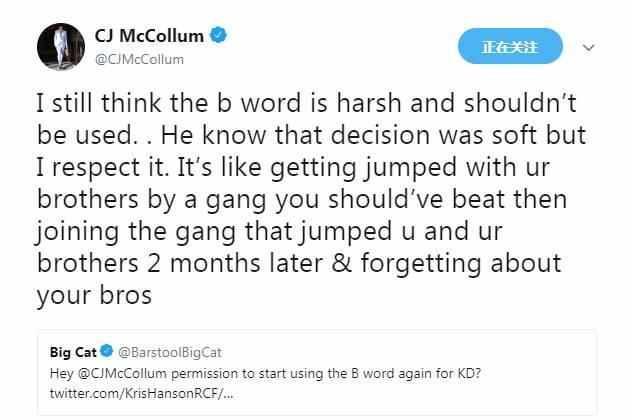Click "KD?" at end of quoted tweet
This screenshot has height=420, width=632.
pyautogui.click(x=470, y=374)
